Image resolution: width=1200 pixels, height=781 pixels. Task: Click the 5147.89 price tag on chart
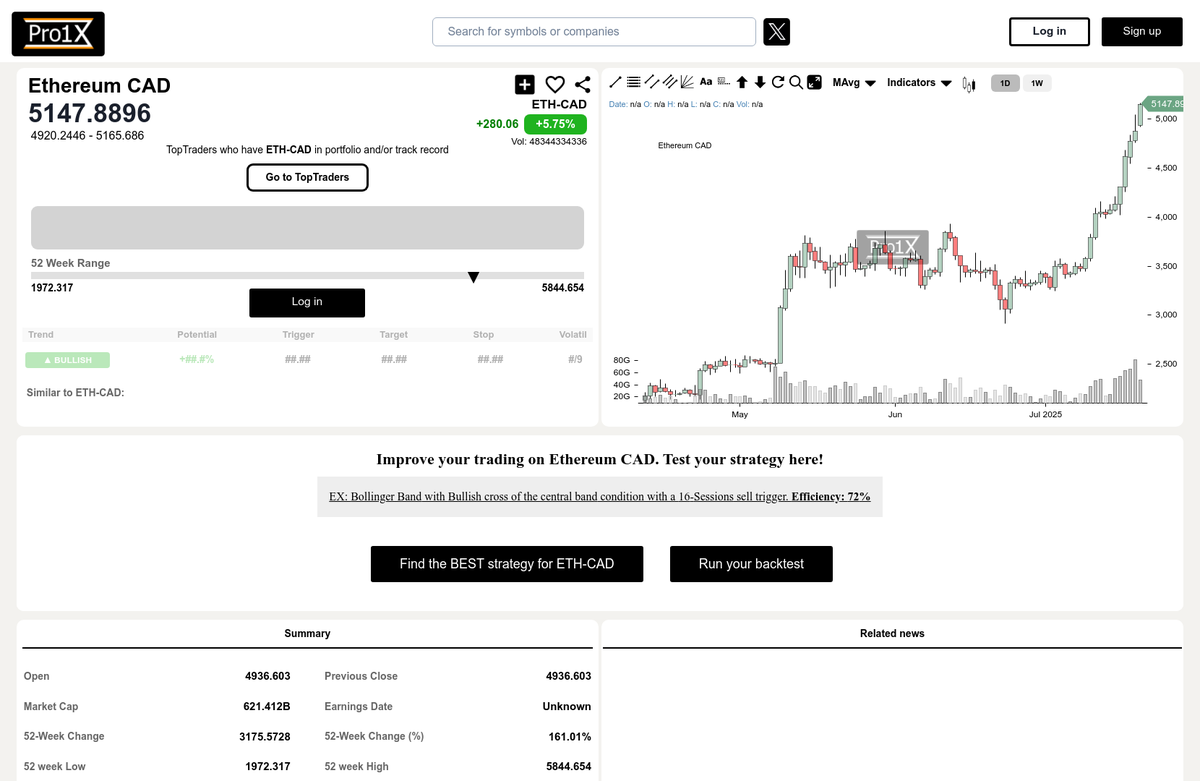coord(1165,104)
